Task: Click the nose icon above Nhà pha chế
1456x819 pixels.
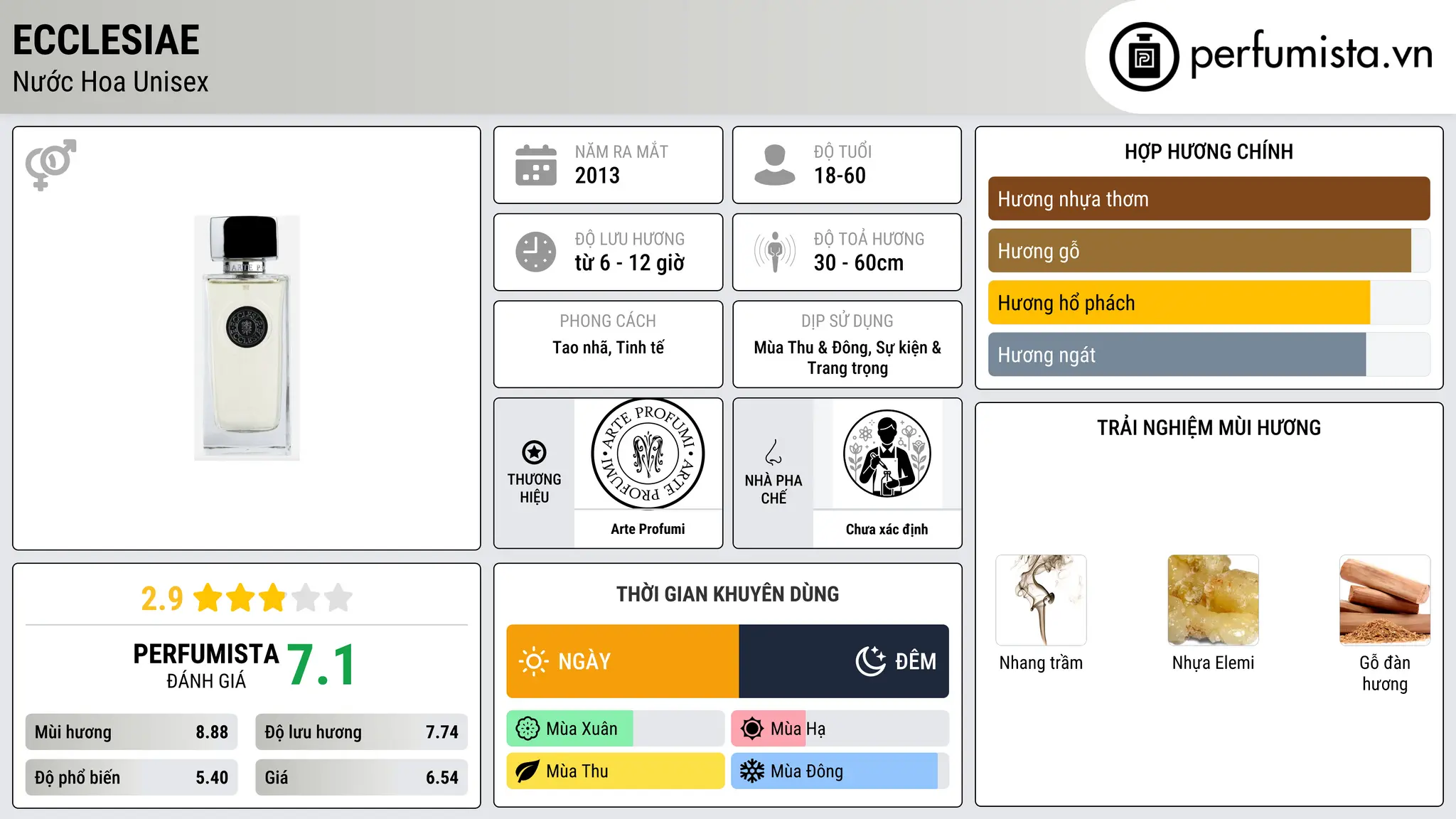Action: point(773,452)
